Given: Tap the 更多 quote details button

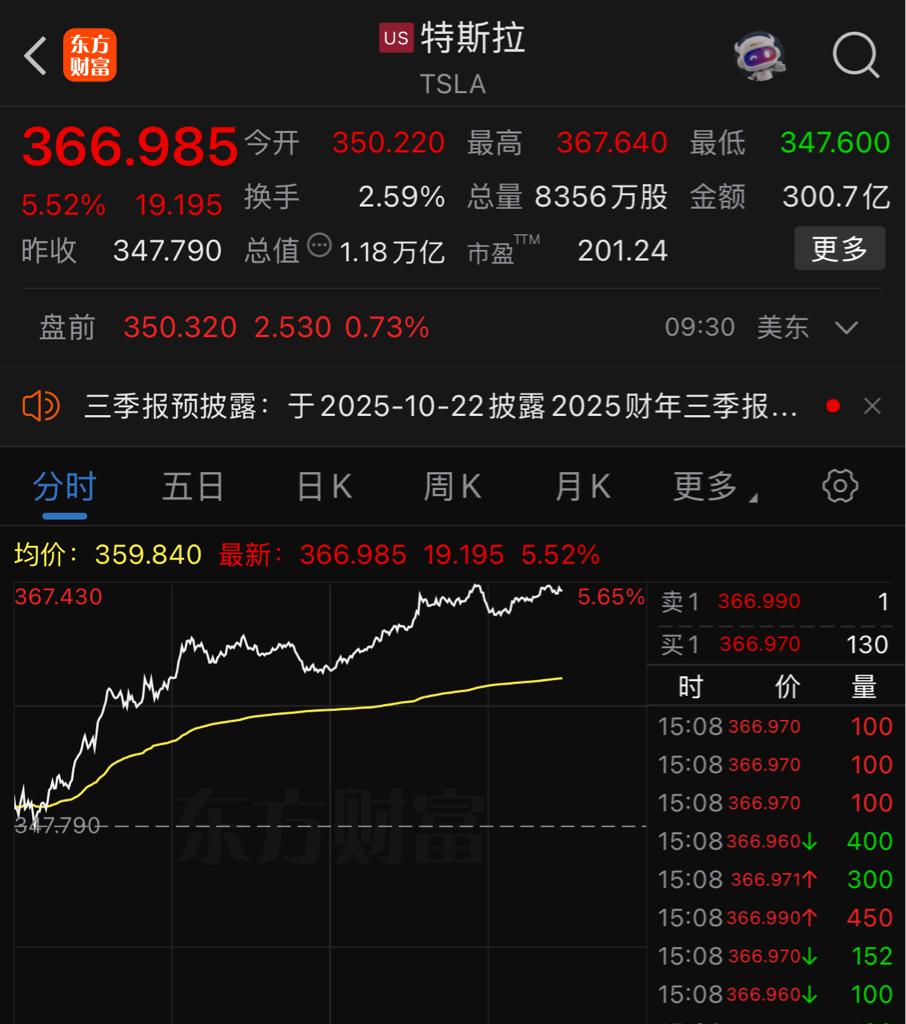Looking at the screenshot, I should click(839, 248).
